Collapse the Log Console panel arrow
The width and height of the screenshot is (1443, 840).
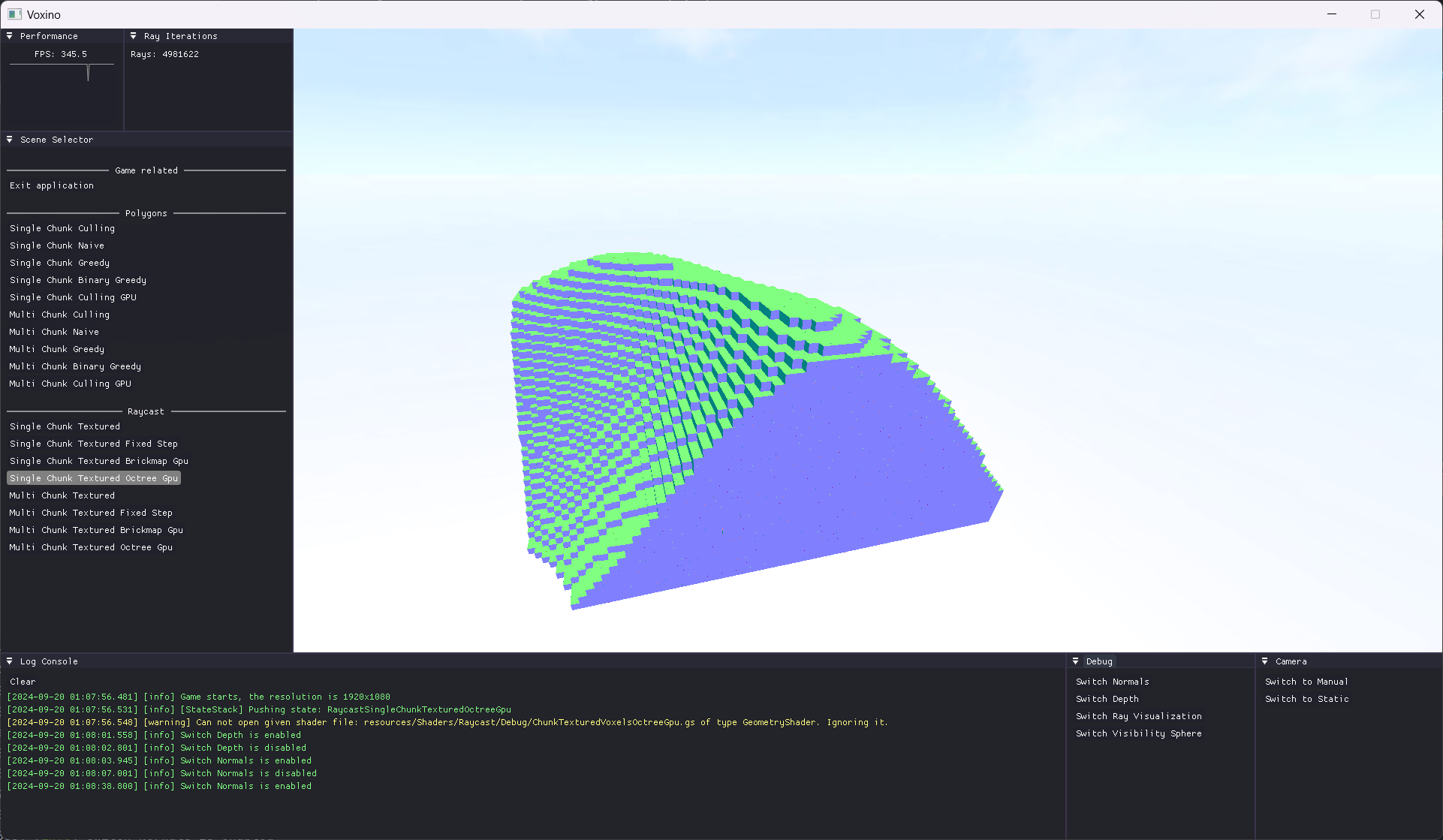(x=10, y=661)
